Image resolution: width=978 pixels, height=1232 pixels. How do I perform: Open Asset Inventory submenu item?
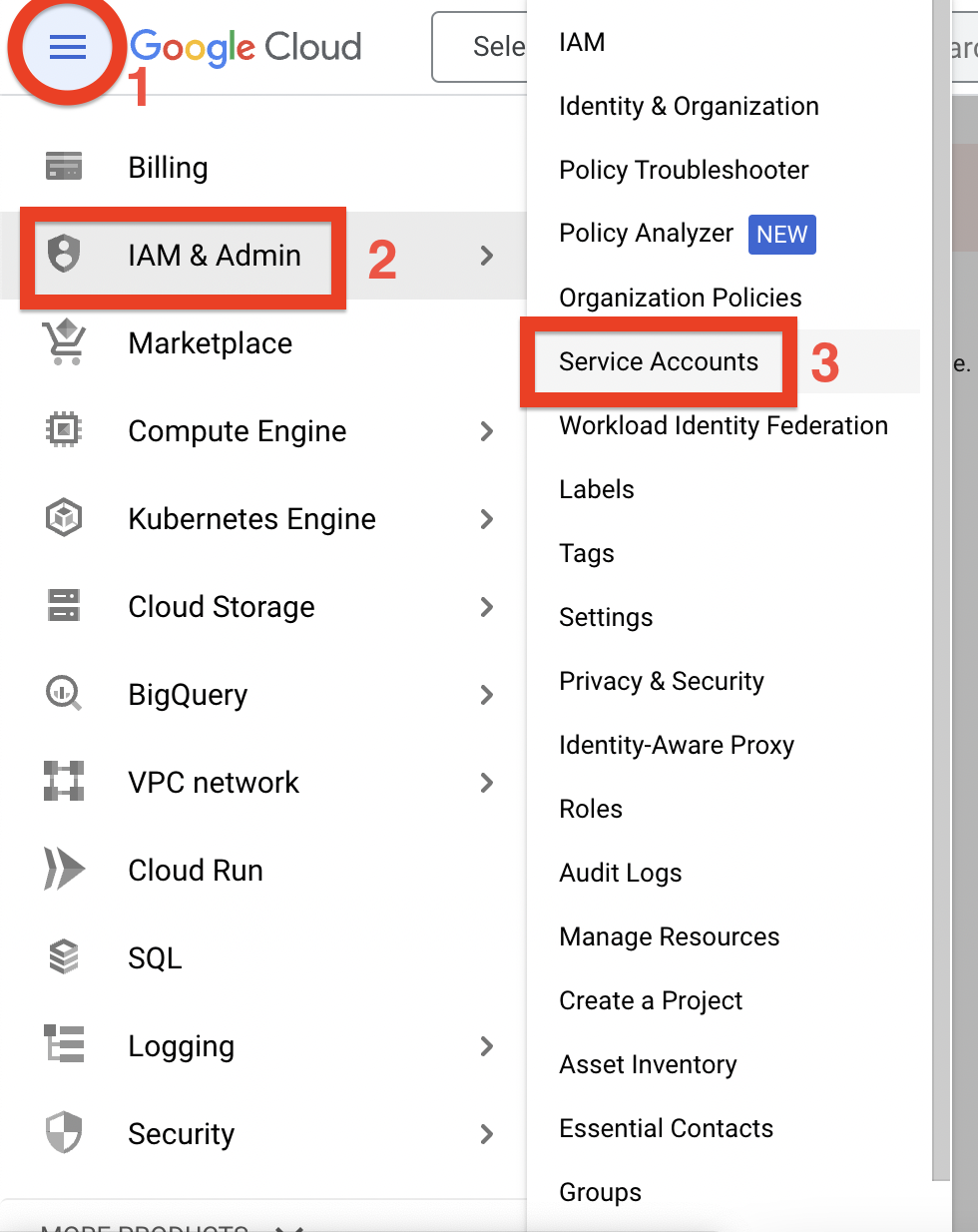point(648,1064)
